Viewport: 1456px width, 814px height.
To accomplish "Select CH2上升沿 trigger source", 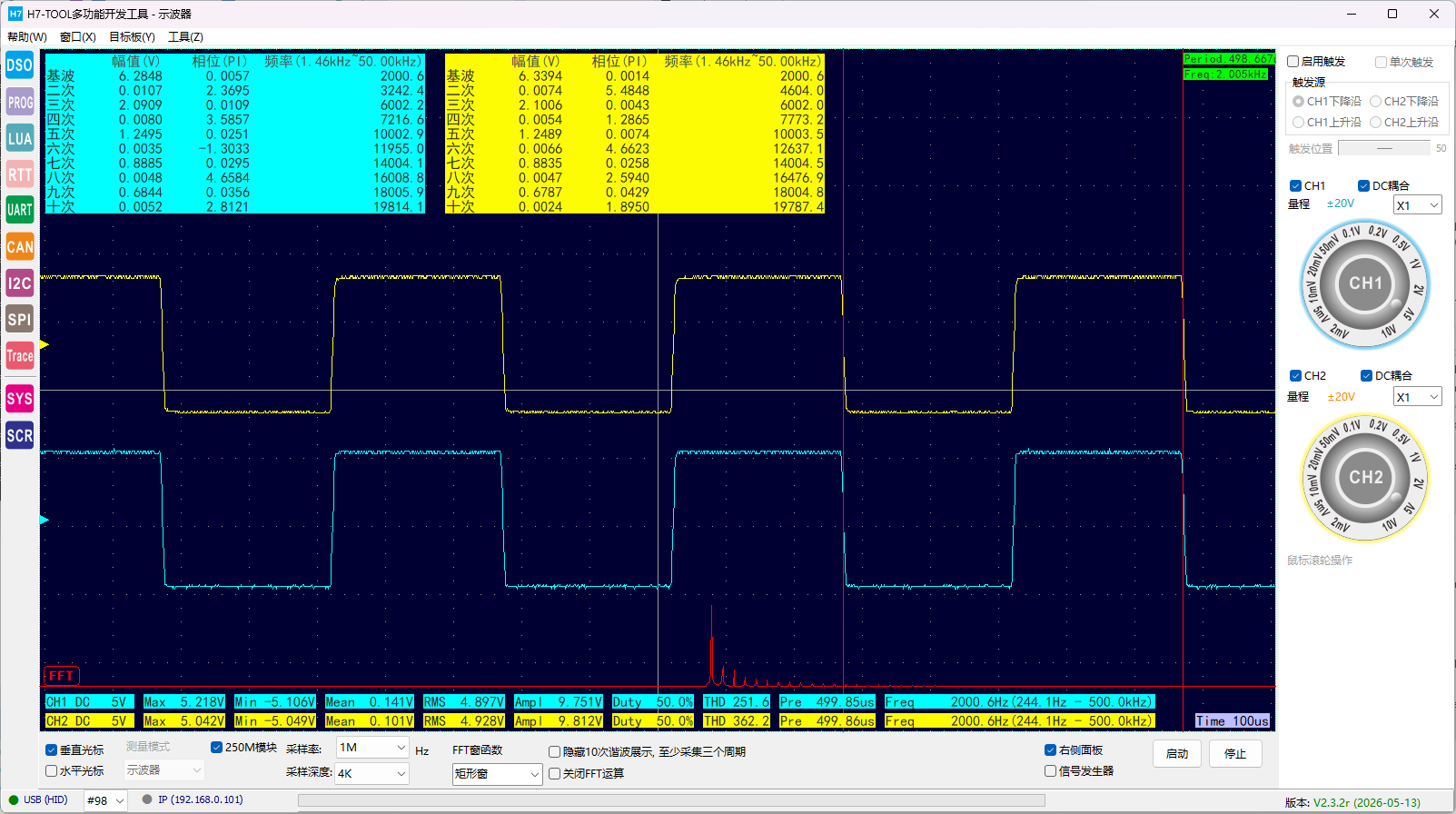I will point(1376,122).
